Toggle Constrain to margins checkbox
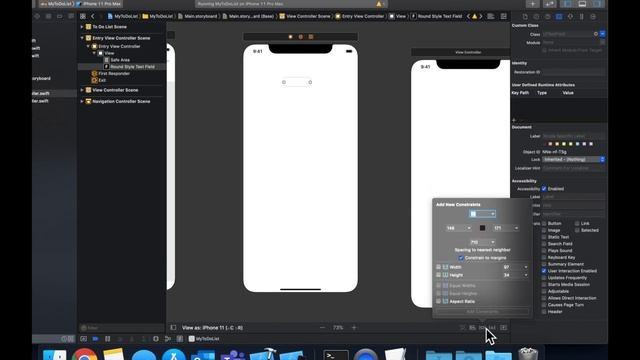 click(x=461, y=258)
